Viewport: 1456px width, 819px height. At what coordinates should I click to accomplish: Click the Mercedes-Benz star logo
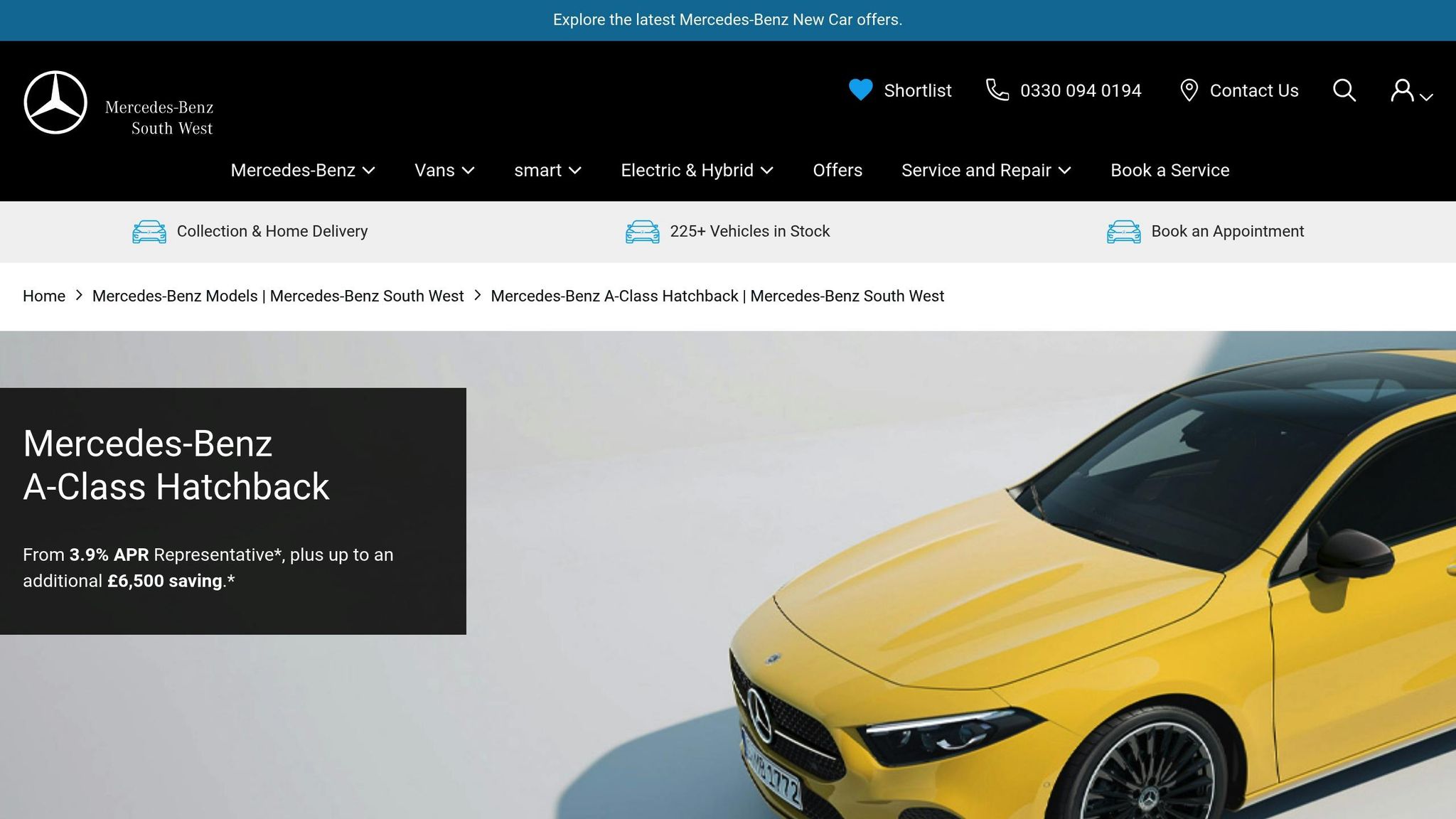coord(55,102)
